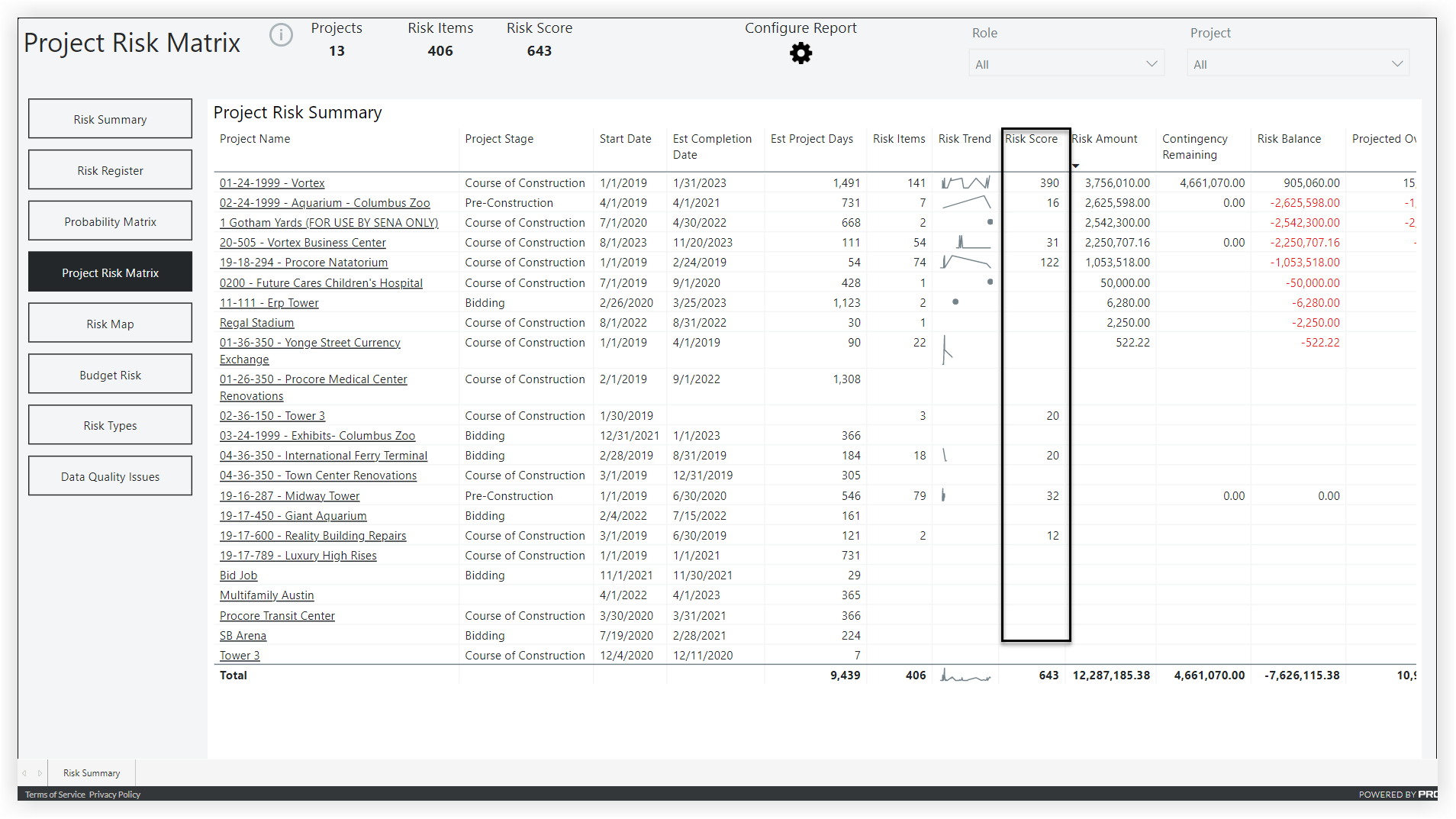Open Budget Risk page

pyautogui.click(x=110, y=375)
